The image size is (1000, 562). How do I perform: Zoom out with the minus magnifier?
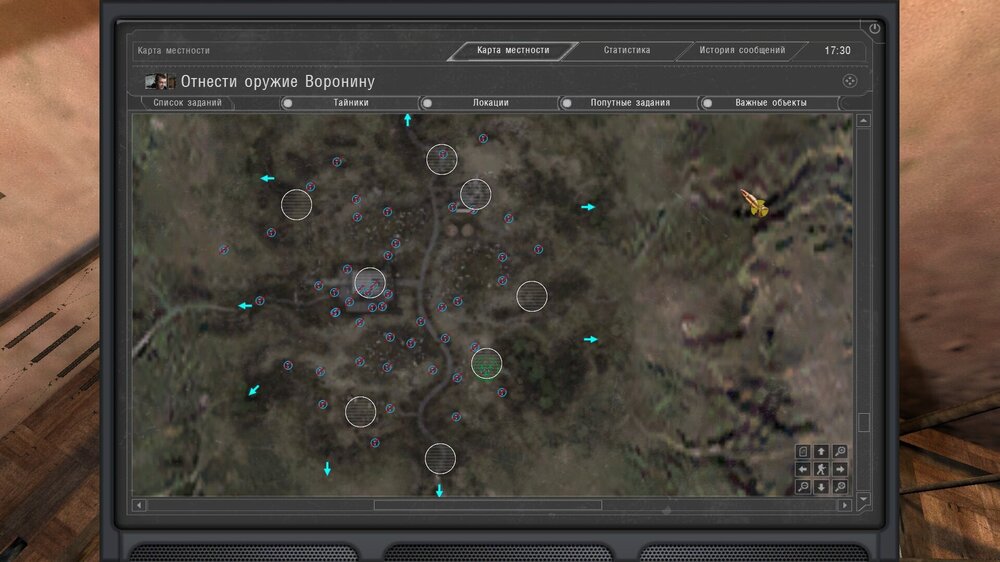click(x=803, y=487)
